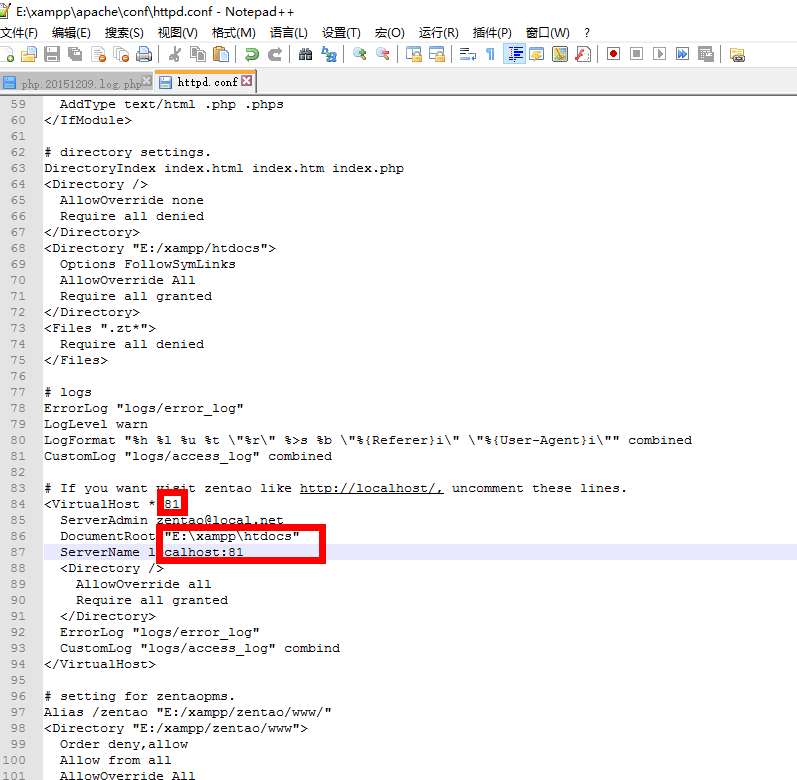Screen dimensions: 797x780
Task: Open the 运行(R) menu
Action: pyautogui.click(x=438, y=33)
